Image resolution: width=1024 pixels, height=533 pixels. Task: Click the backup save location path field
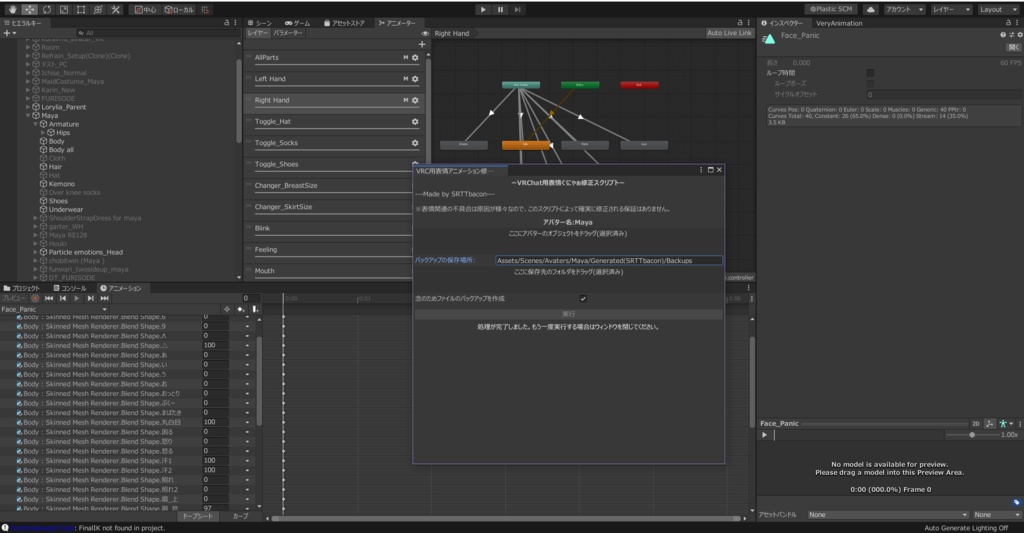coord(608,260)
